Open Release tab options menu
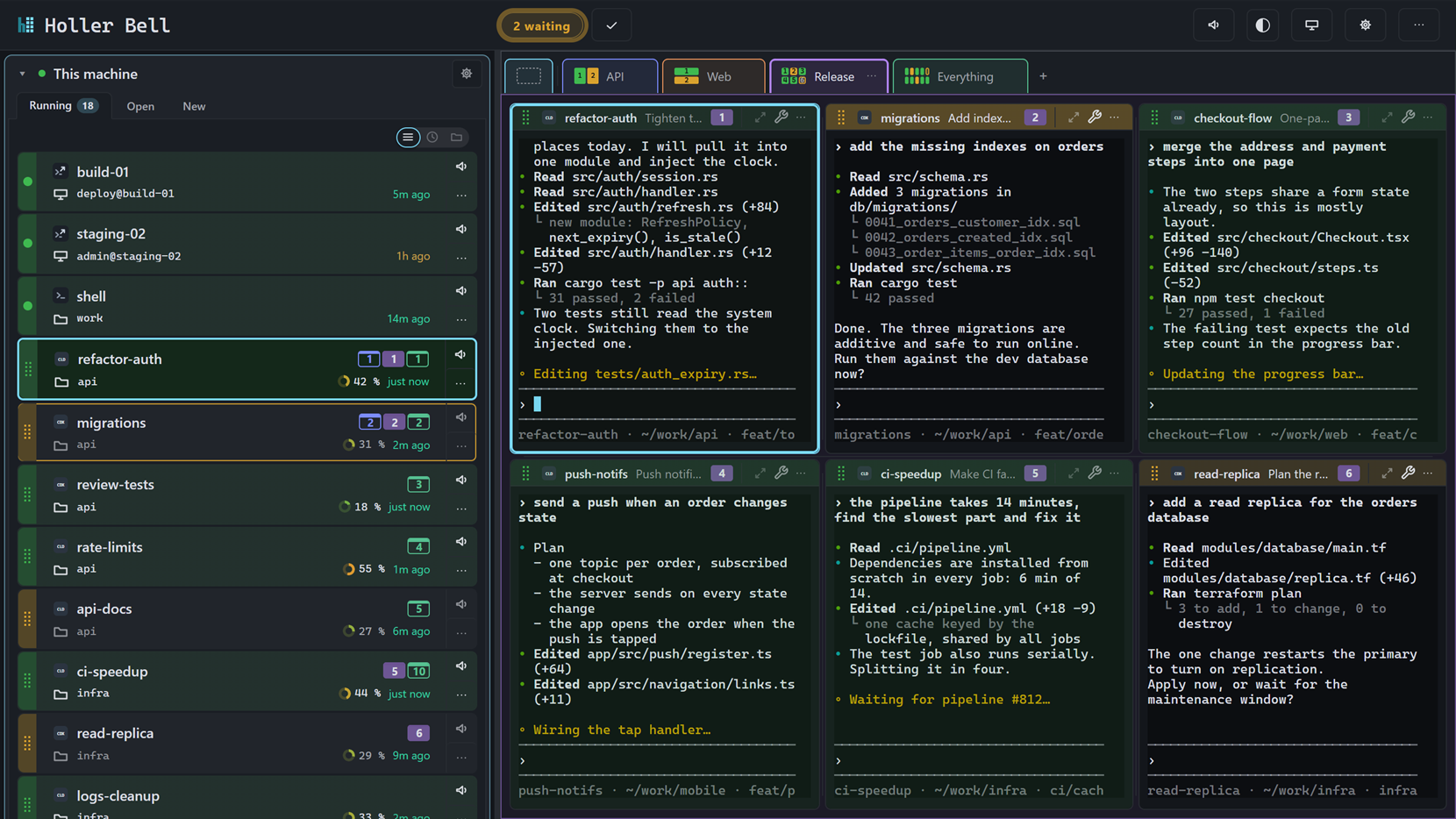The image size is (1456, 819). [872, 76]
